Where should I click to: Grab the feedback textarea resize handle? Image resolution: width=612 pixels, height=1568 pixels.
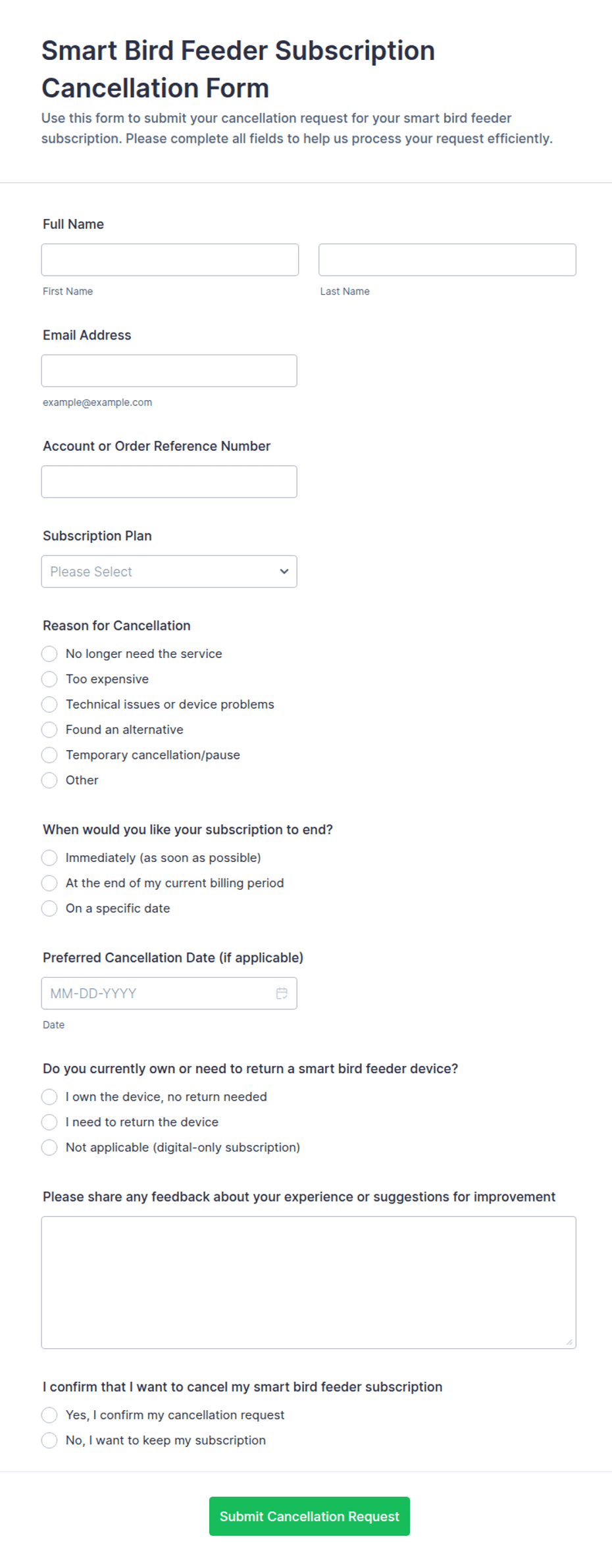(569, 1342)
